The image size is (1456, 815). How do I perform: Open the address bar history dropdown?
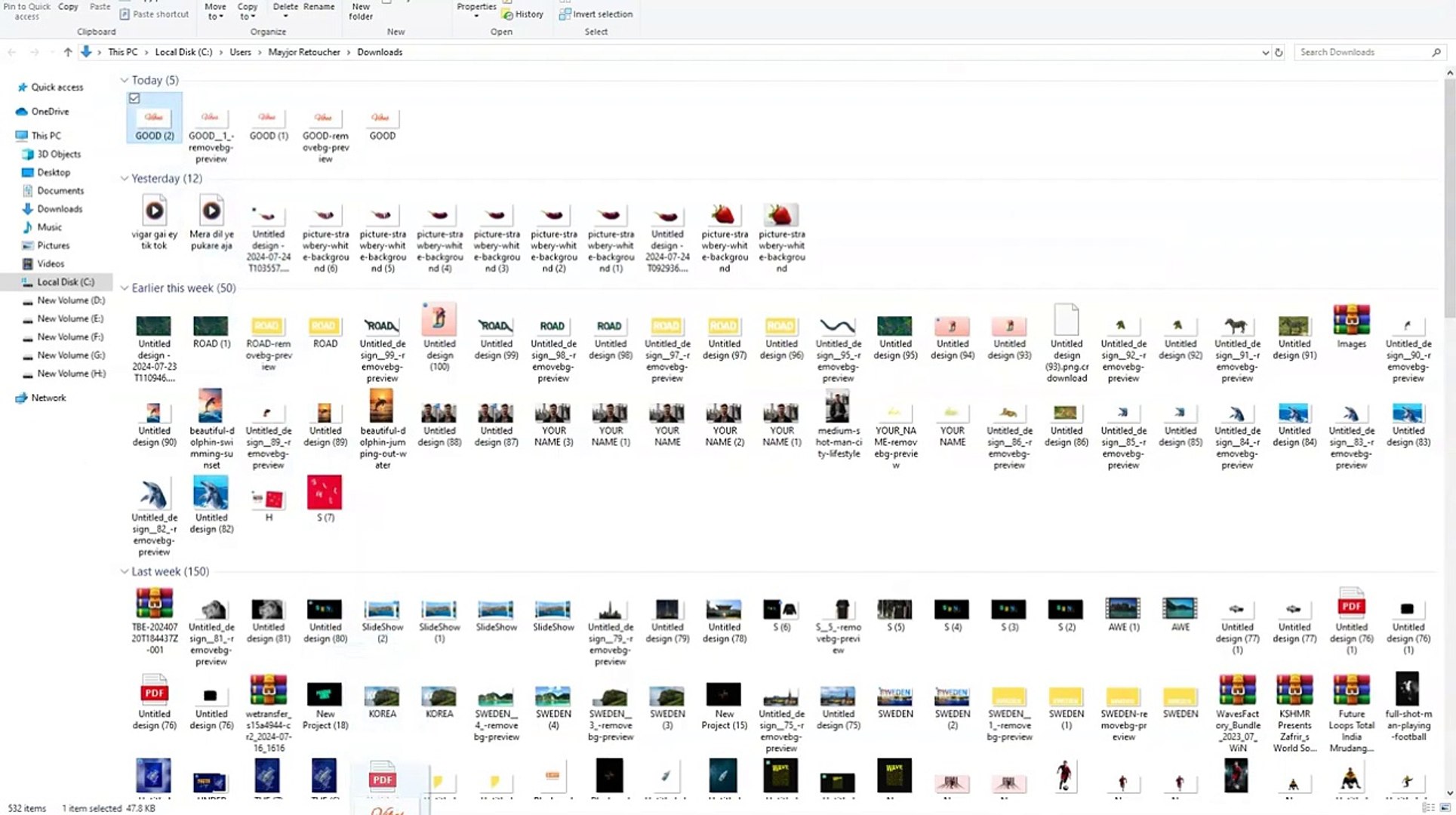[x=1265, y=53]
